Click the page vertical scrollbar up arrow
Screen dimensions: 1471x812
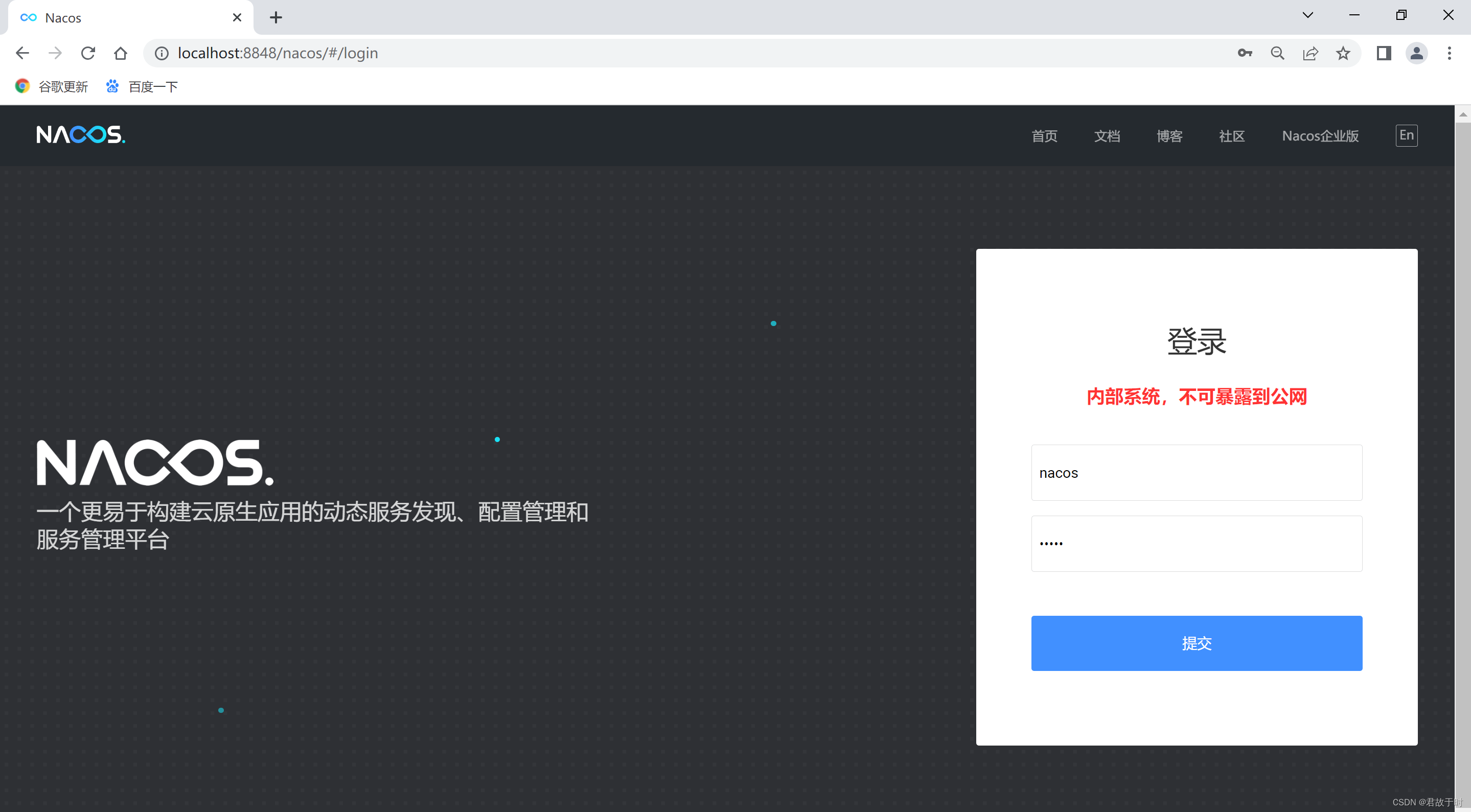(x=1462, y=115)
